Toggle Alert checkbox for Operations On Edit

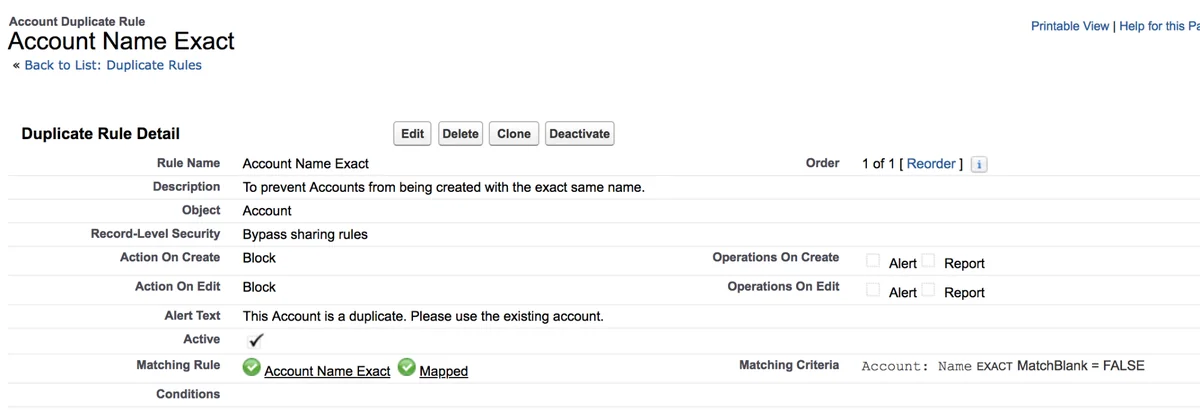coord(873,290)
